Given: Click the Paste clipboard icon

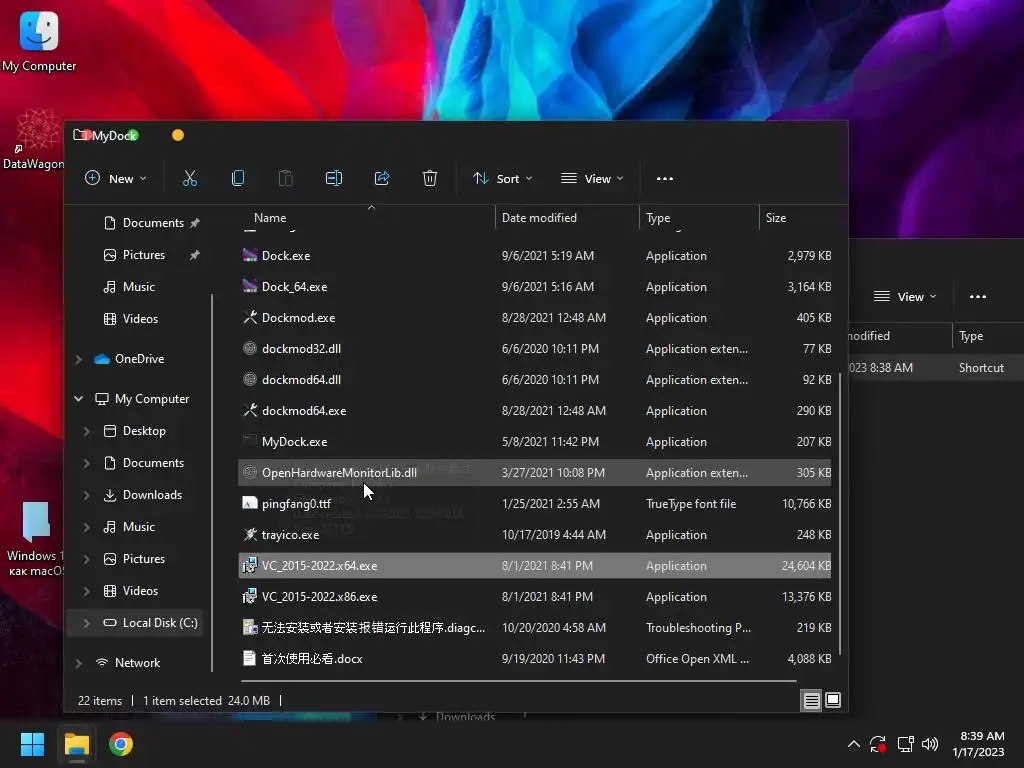Looking at the screenshot, I should pyautogui.click(x=285, y=178).
